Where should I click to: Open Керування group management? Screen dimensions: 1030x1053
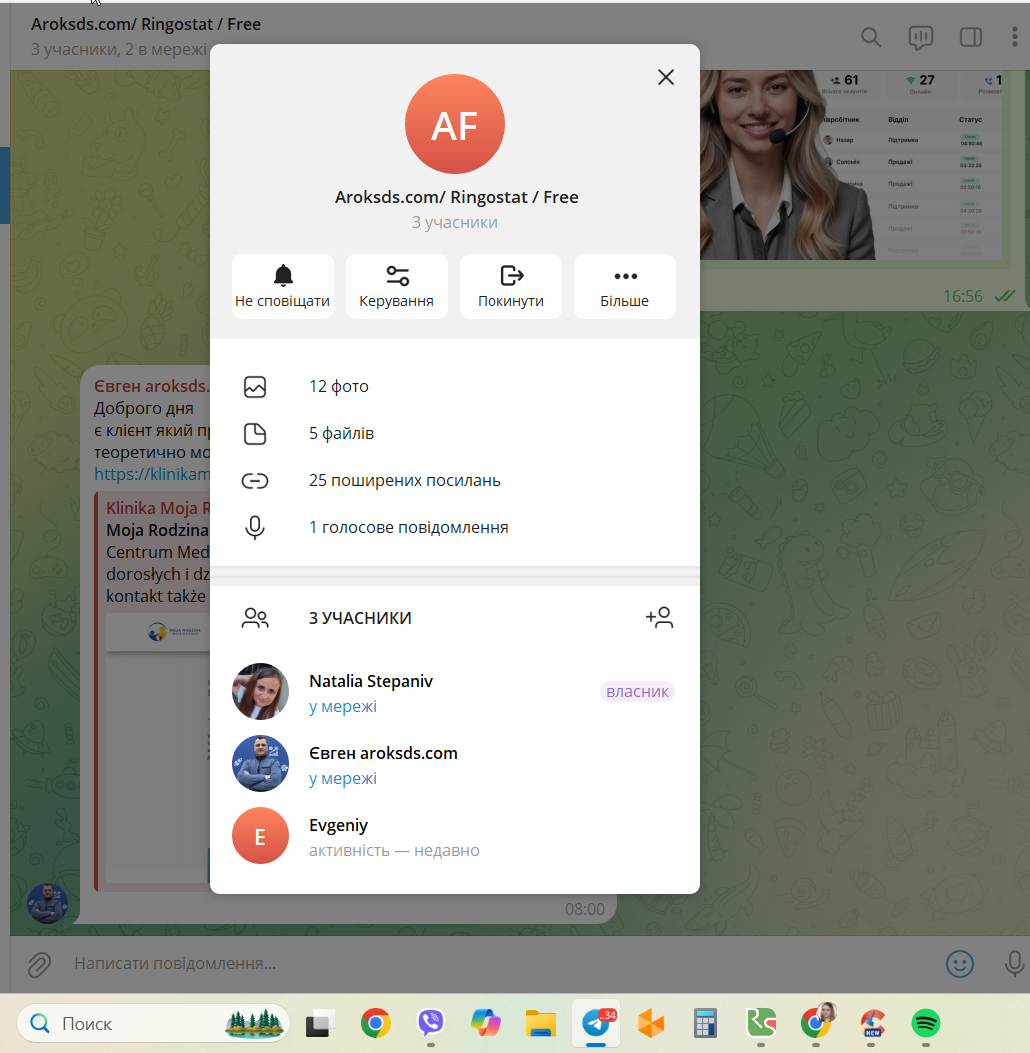(397, 286)
